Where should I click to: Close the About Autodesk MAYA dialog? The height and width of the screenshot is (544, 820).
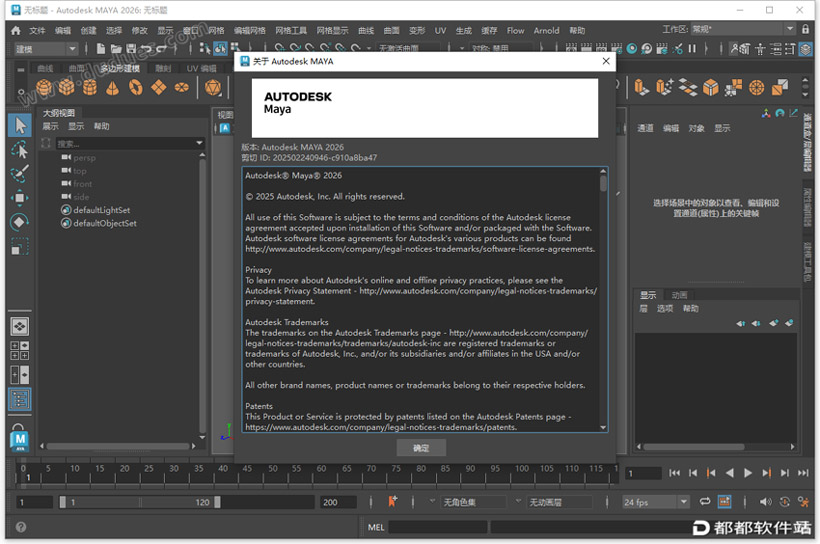tap(606, 61)
